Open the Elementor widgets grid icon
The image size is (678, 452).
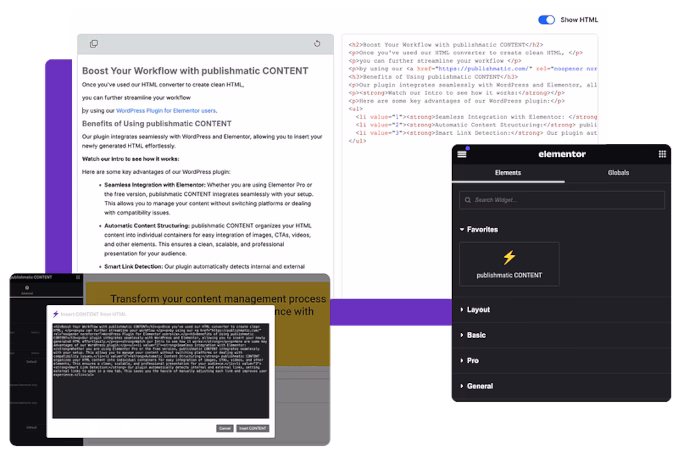662,154
